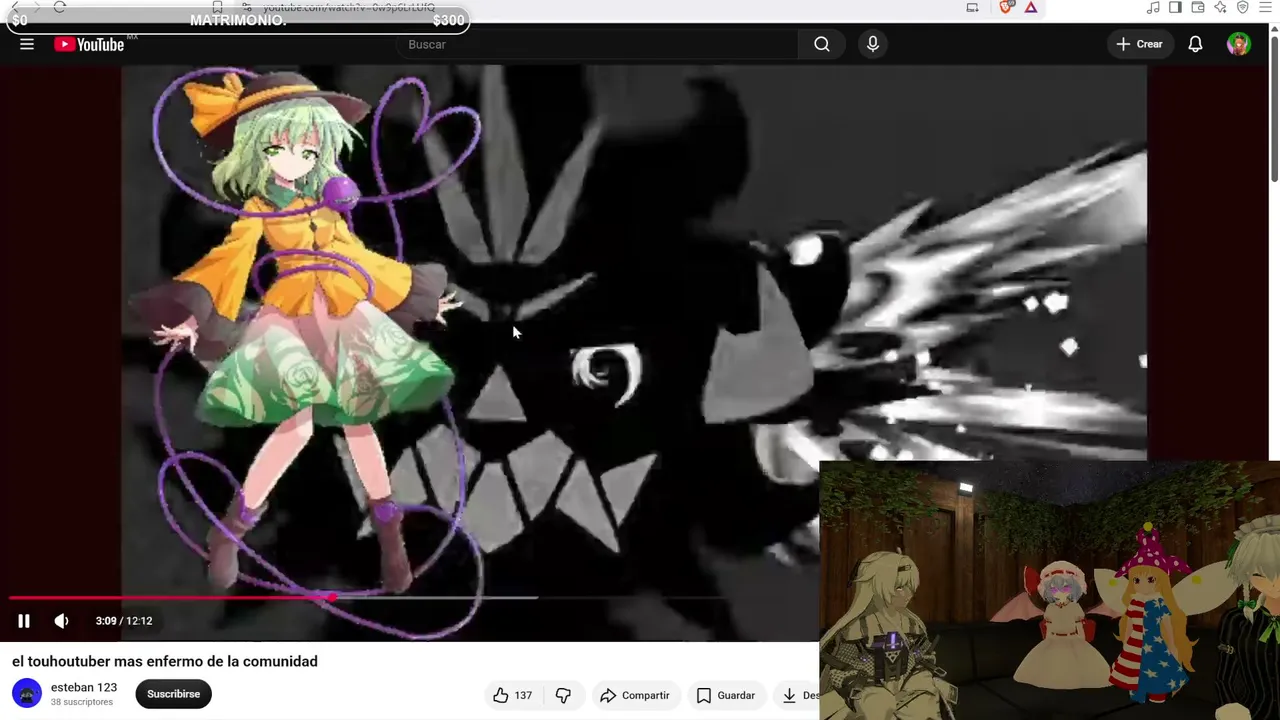Click the Brave Shields lion icon
Screen dimensions: 1280x720
[x=1007, y=8]
